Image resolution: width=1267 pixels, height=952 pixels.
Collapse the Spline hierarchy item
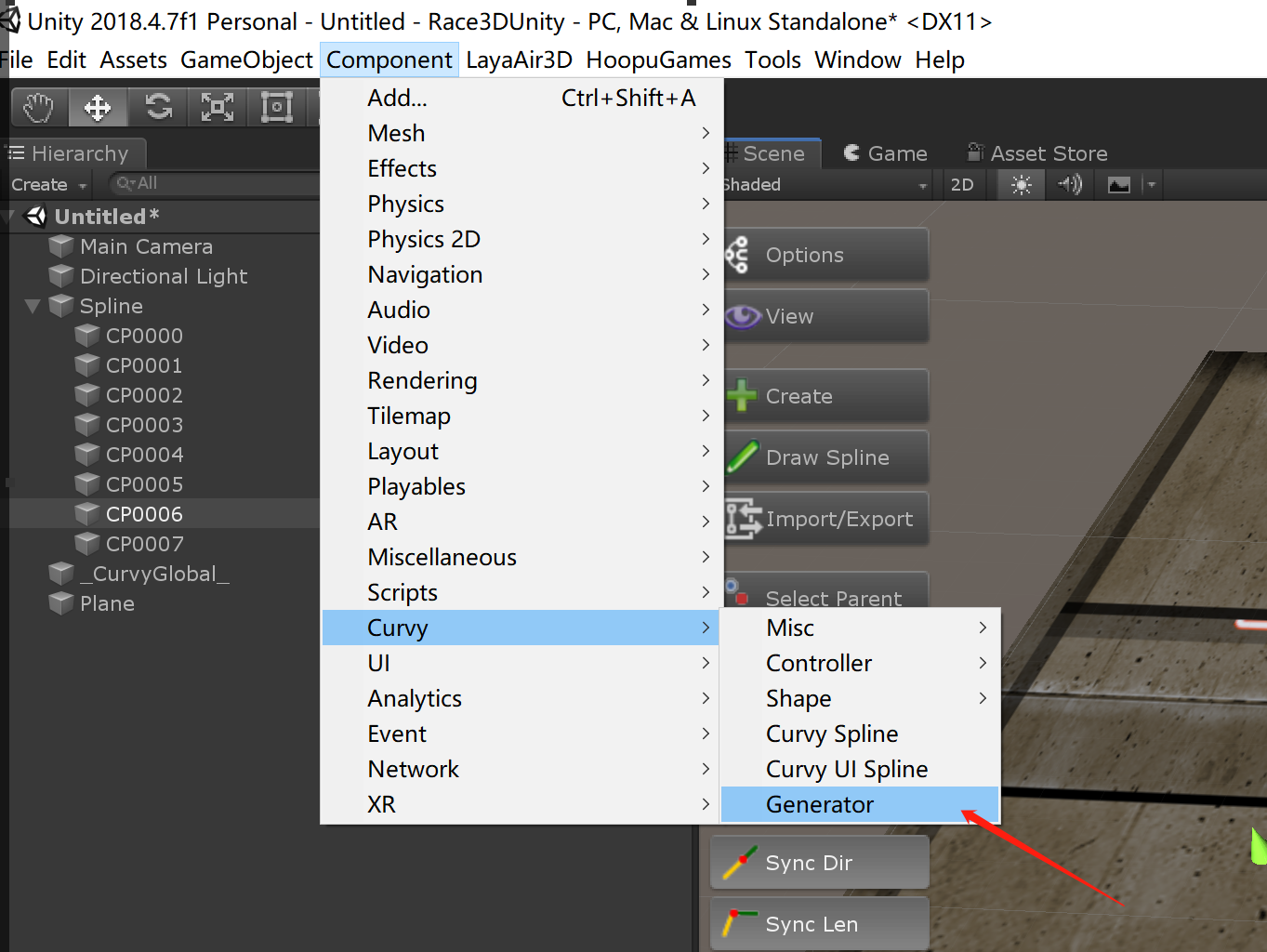click(31, 306)
